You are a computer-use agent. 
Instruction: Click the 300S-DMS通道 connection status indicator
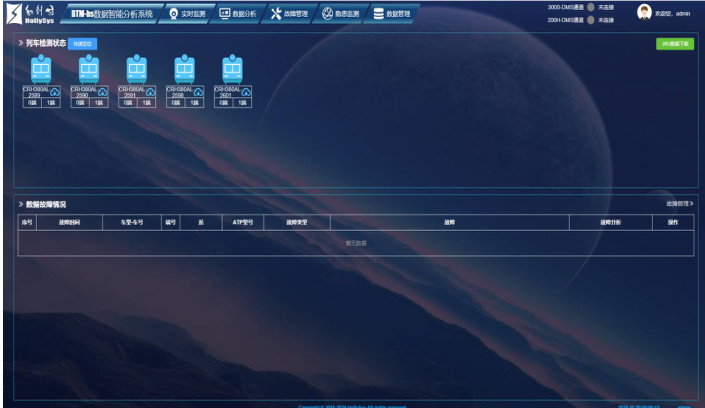[x=590, y=7]
